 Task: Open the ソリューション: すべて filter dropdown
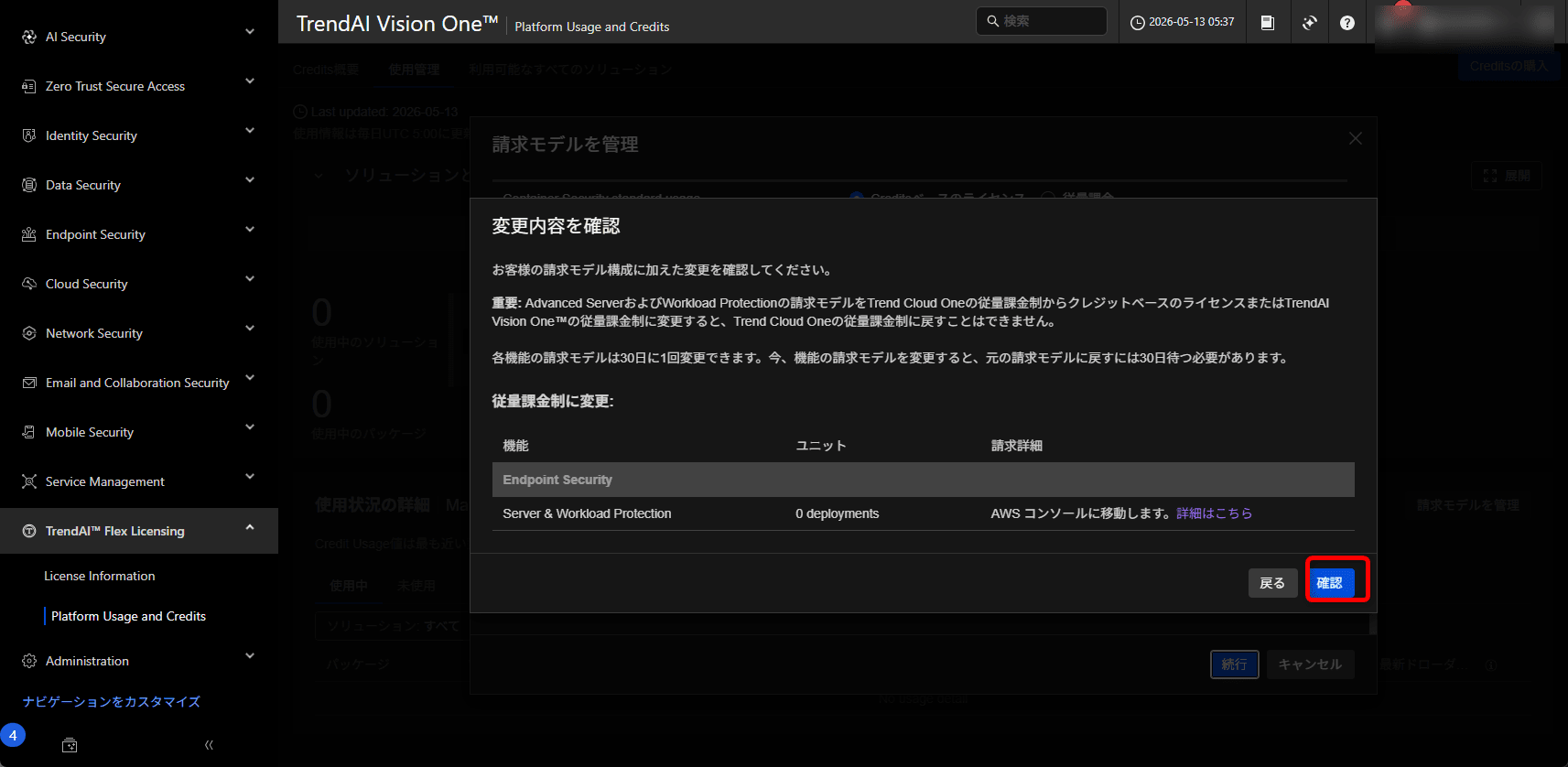pos(394,626)
